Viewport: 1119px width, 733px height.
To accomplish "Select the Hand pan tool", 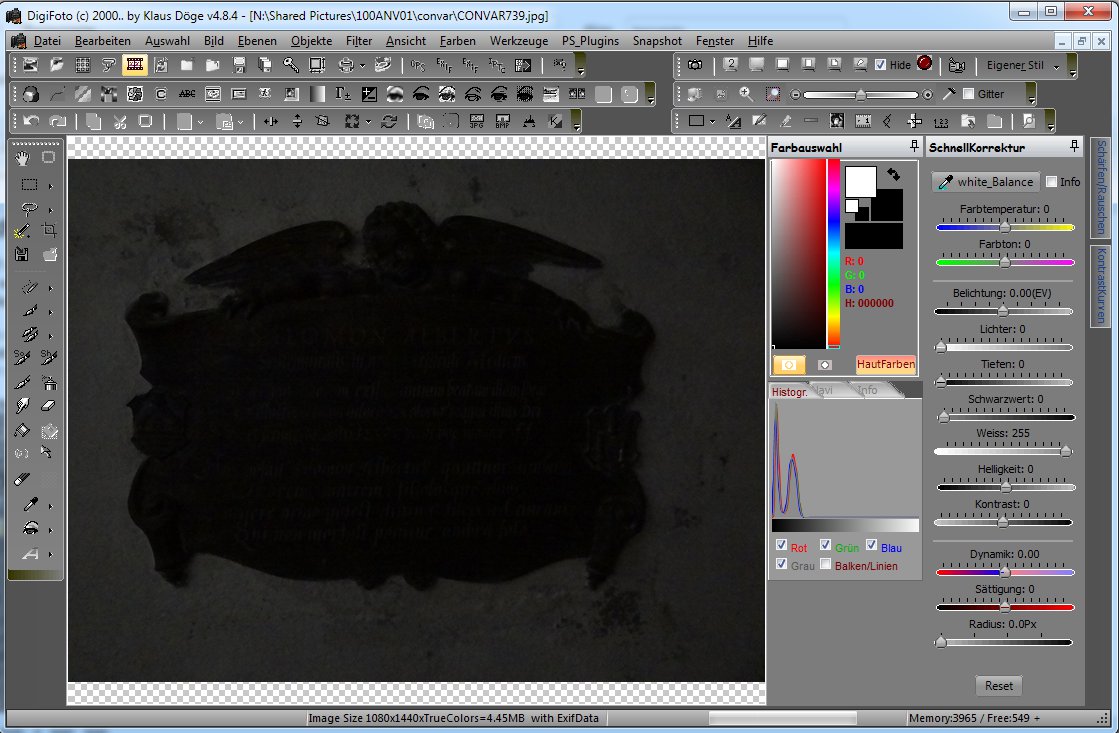I will pos(23,158).
